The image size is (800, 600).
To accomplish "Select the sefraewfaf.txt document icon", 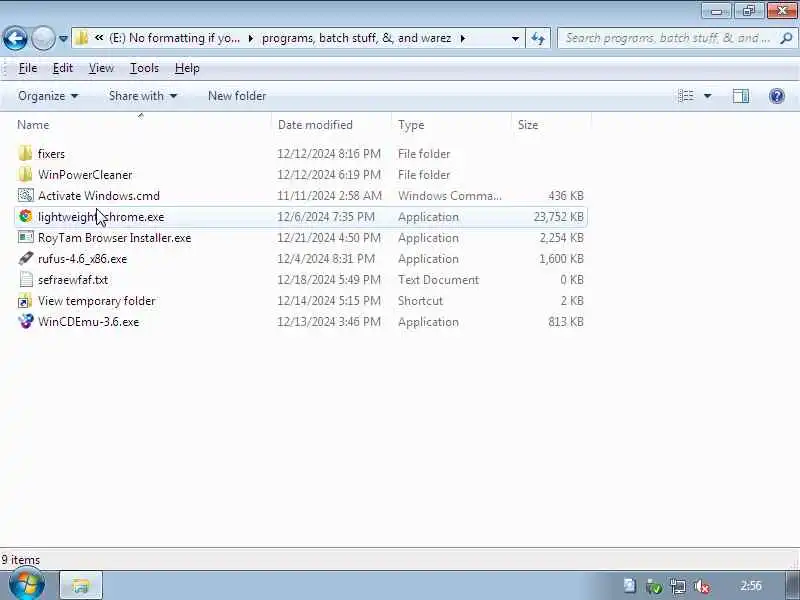I will pyautogui.click(x=26, y=280).
